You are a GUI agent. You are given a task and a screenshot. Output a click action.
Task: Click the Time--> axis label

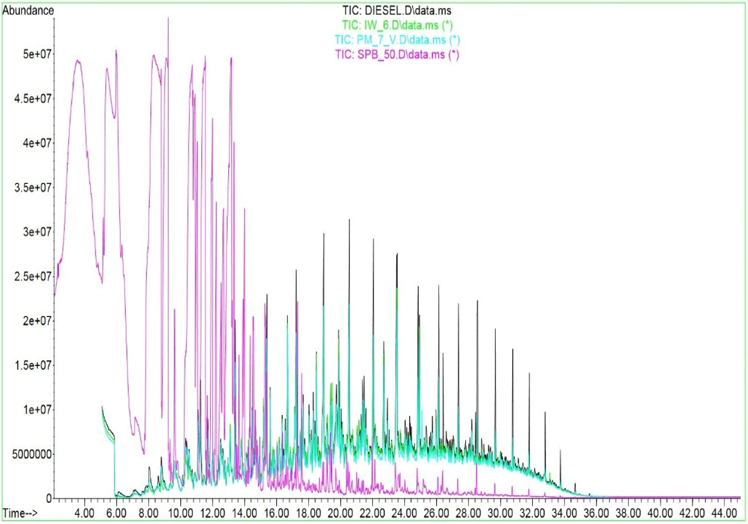[x=20, y=514]
